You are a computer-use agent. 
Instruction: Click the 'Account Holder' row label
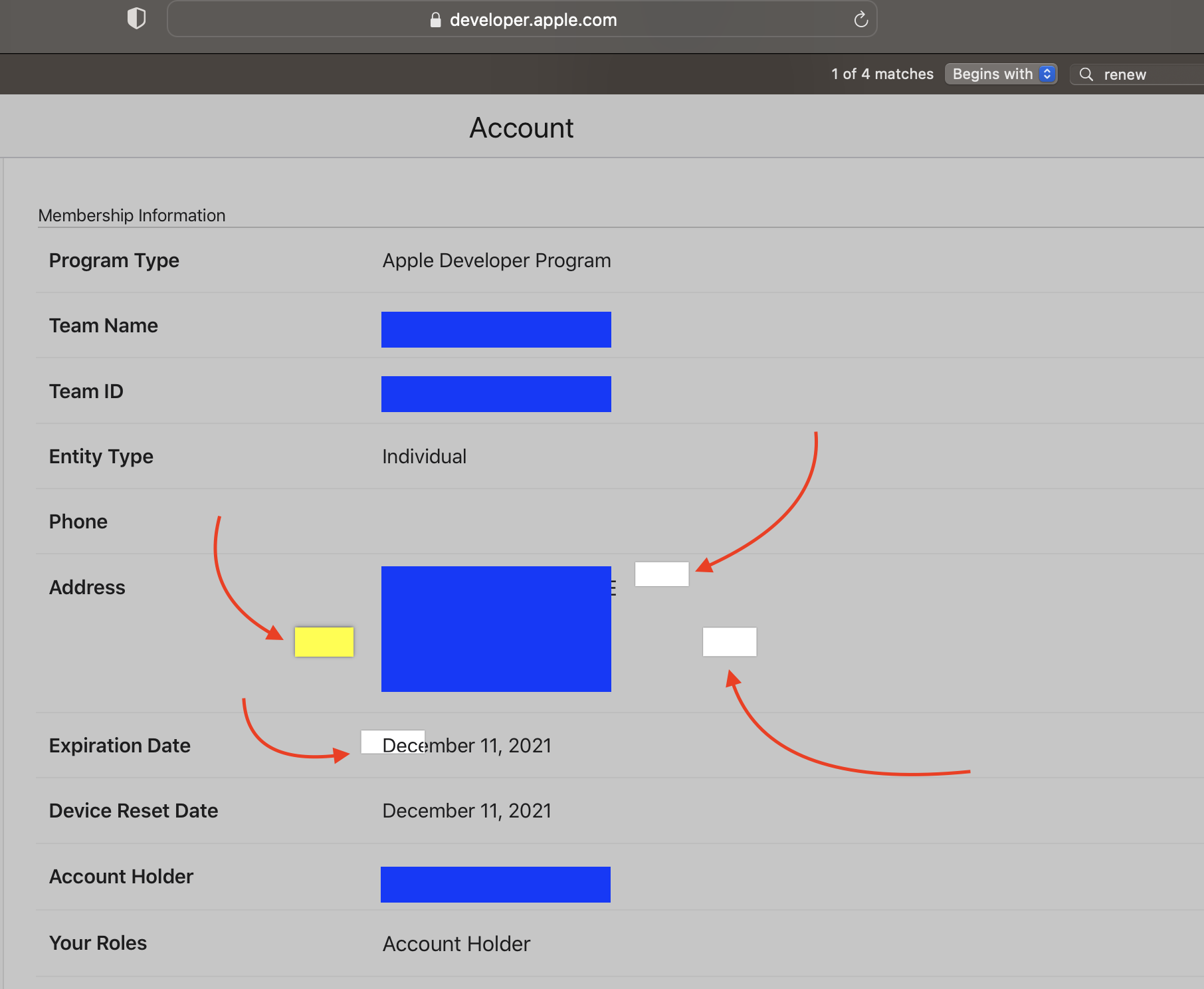[x=121, y=877]
